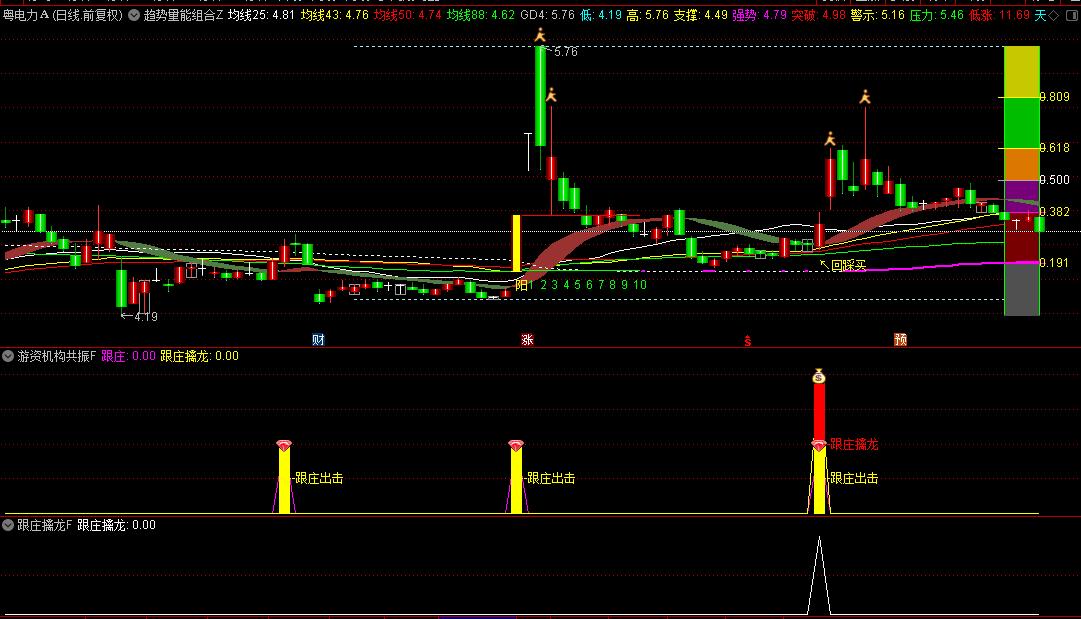Click the 0.618 Fibonacci level label
This screenshot has height=619, width=1081.
click(x=1055, y=148)
